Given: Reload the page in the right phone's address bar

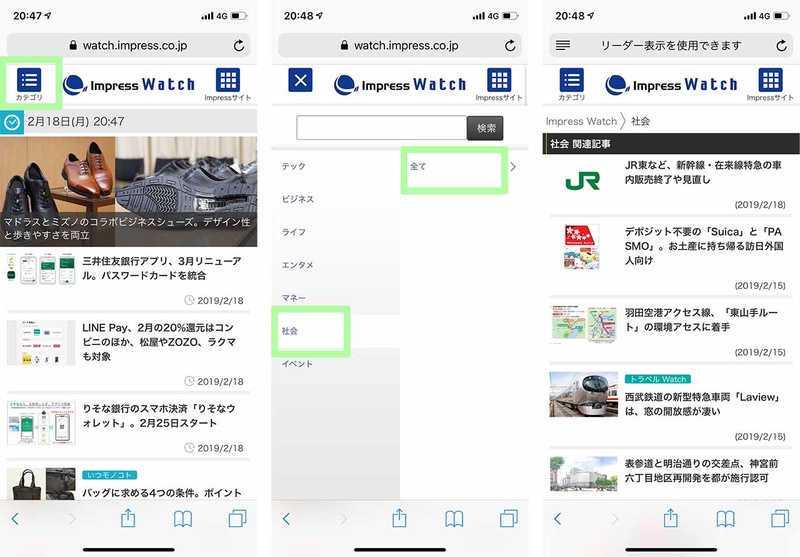Looking at the screenshot, I should pyautogui.click(x=782, y=46).
